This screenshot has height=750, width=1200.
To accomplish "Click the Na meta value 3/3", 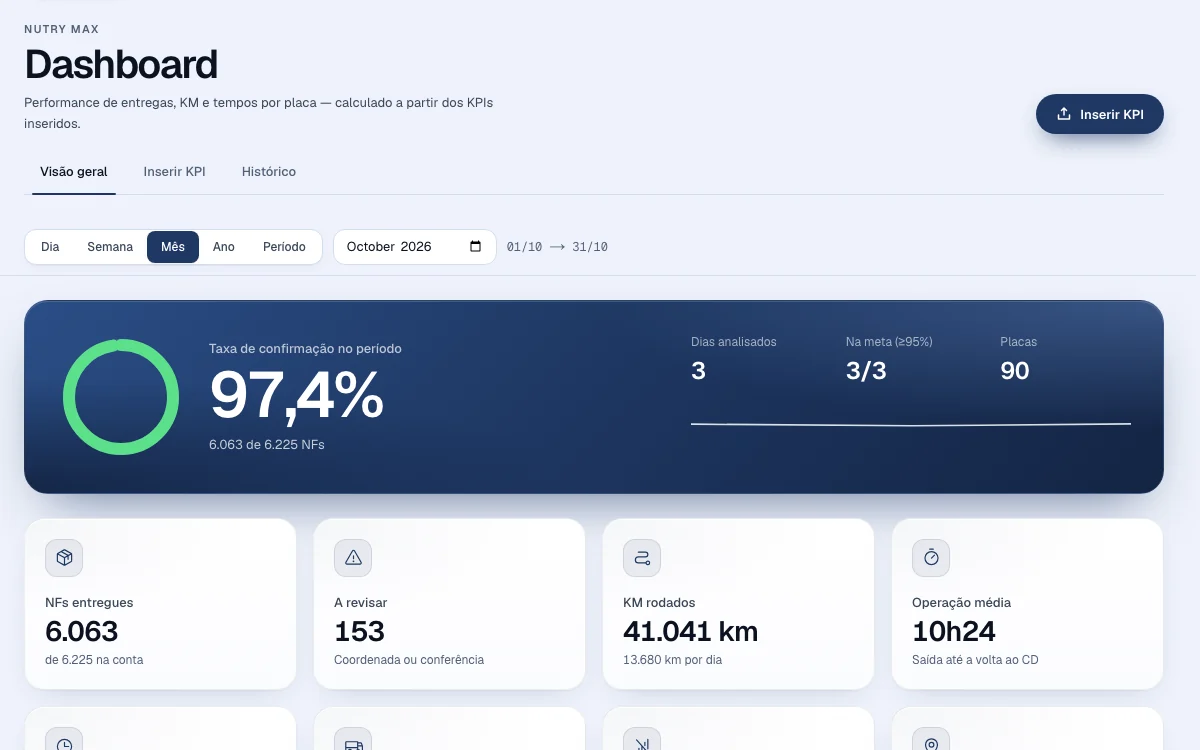I will click(x=866, y=371).
